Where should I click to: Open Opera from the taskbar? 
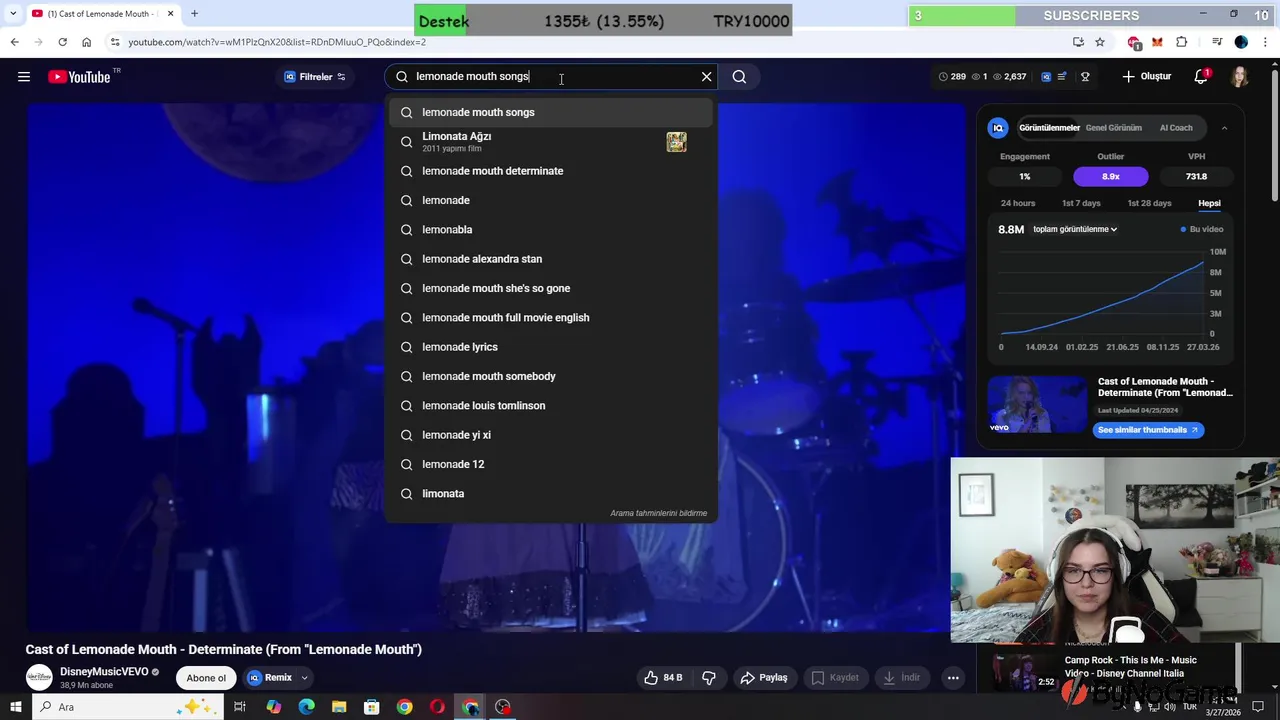pos(437,707)
